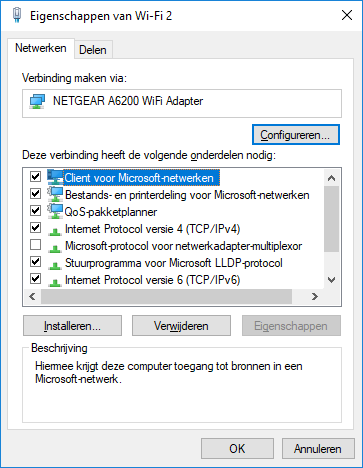Click the Microsoft LLDP-protocol icon
This screenshot has height=468, width=363.
pyautogui.click(x=55, y=265)
